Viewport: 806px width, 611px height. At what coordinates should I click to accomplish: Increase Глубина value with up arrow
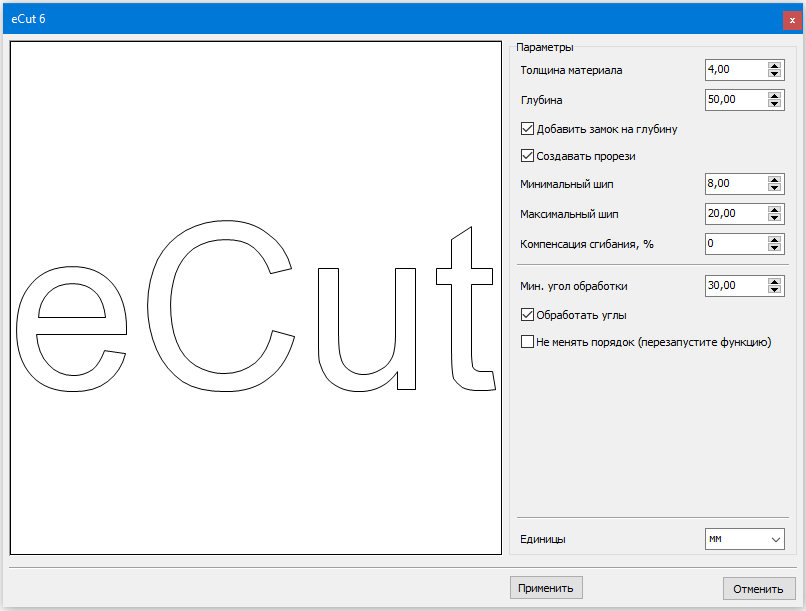(x=775, y=96)
